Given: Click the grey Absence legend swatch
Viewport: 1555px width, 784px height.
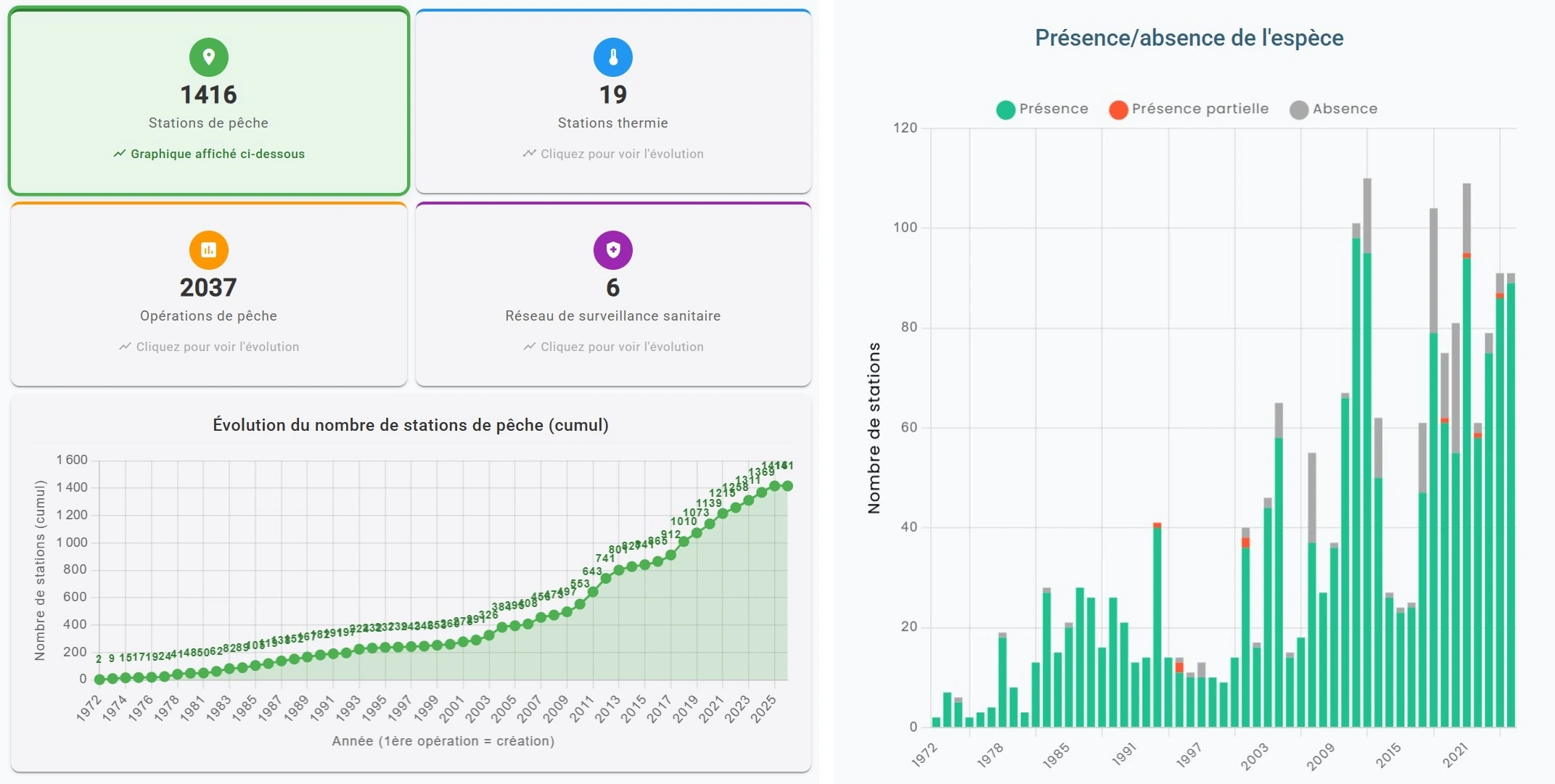Looking at the screenshot, I should (x=1299, y=110).
